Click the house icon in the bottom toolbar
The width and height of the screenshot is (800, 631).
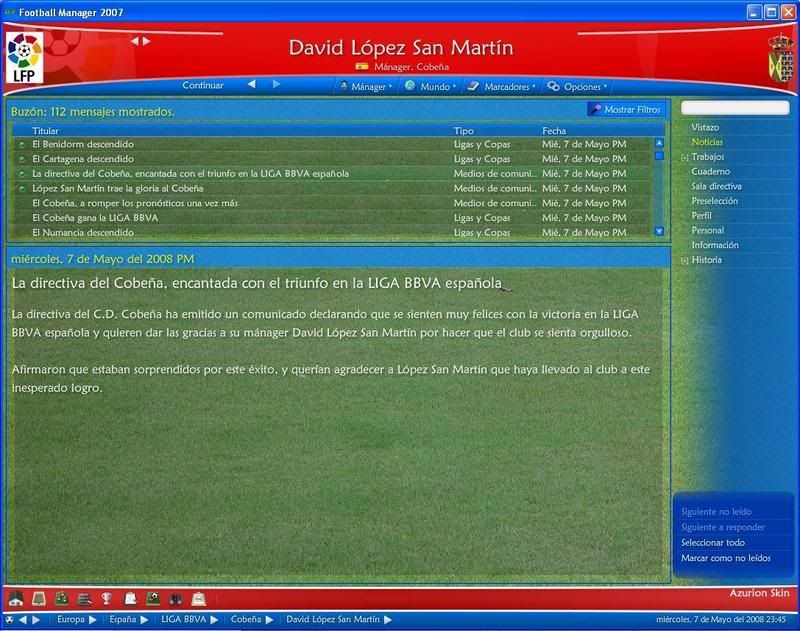coord(16,598)
